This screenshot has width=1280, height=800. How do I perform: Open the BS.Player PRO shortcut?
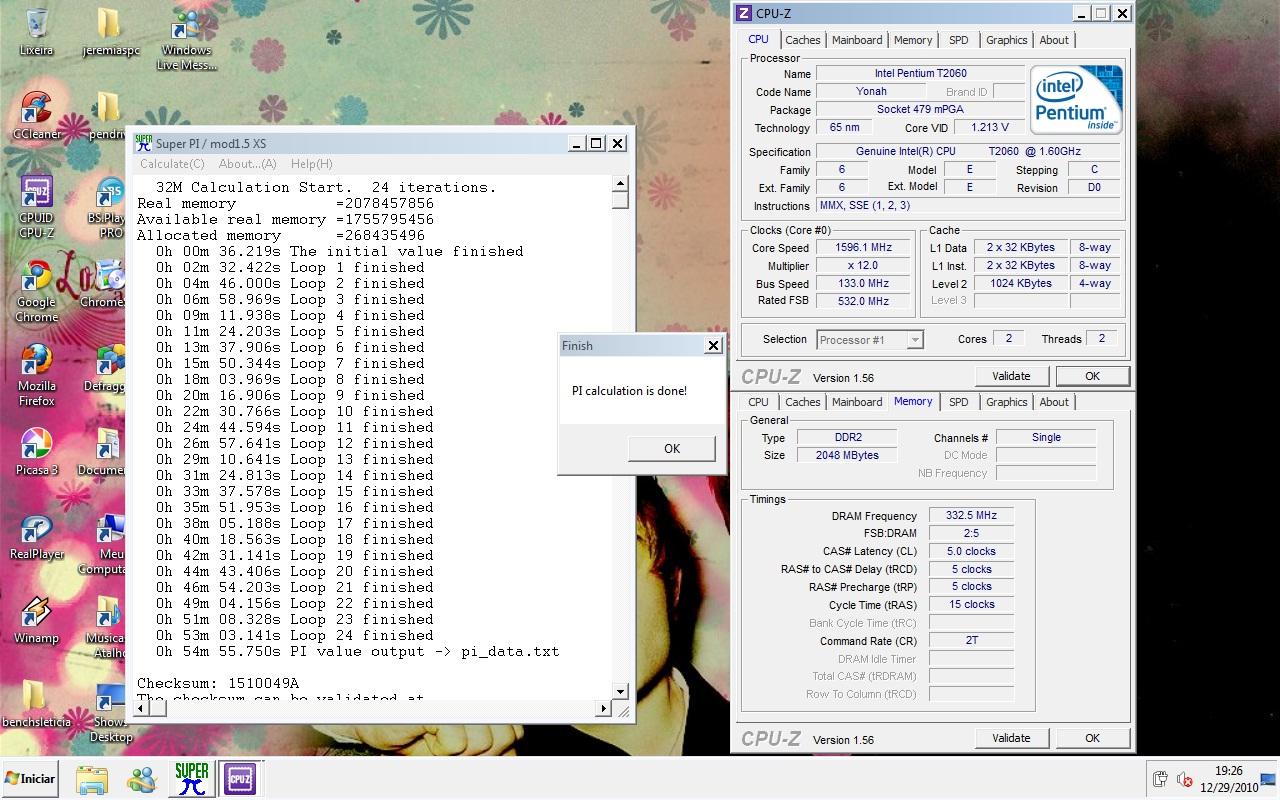[x=108, y=207]
